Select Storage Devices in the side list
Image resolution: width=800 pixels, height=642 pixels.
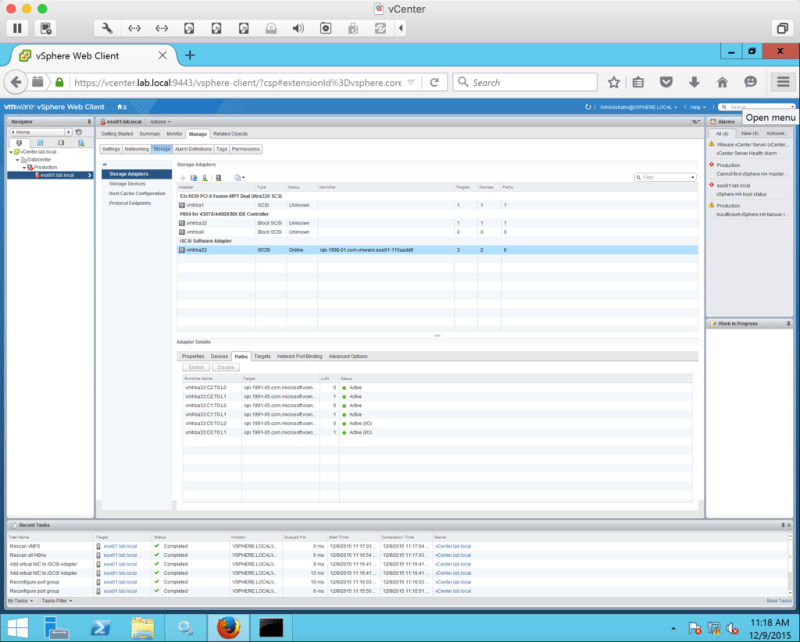tap(127, 184)
